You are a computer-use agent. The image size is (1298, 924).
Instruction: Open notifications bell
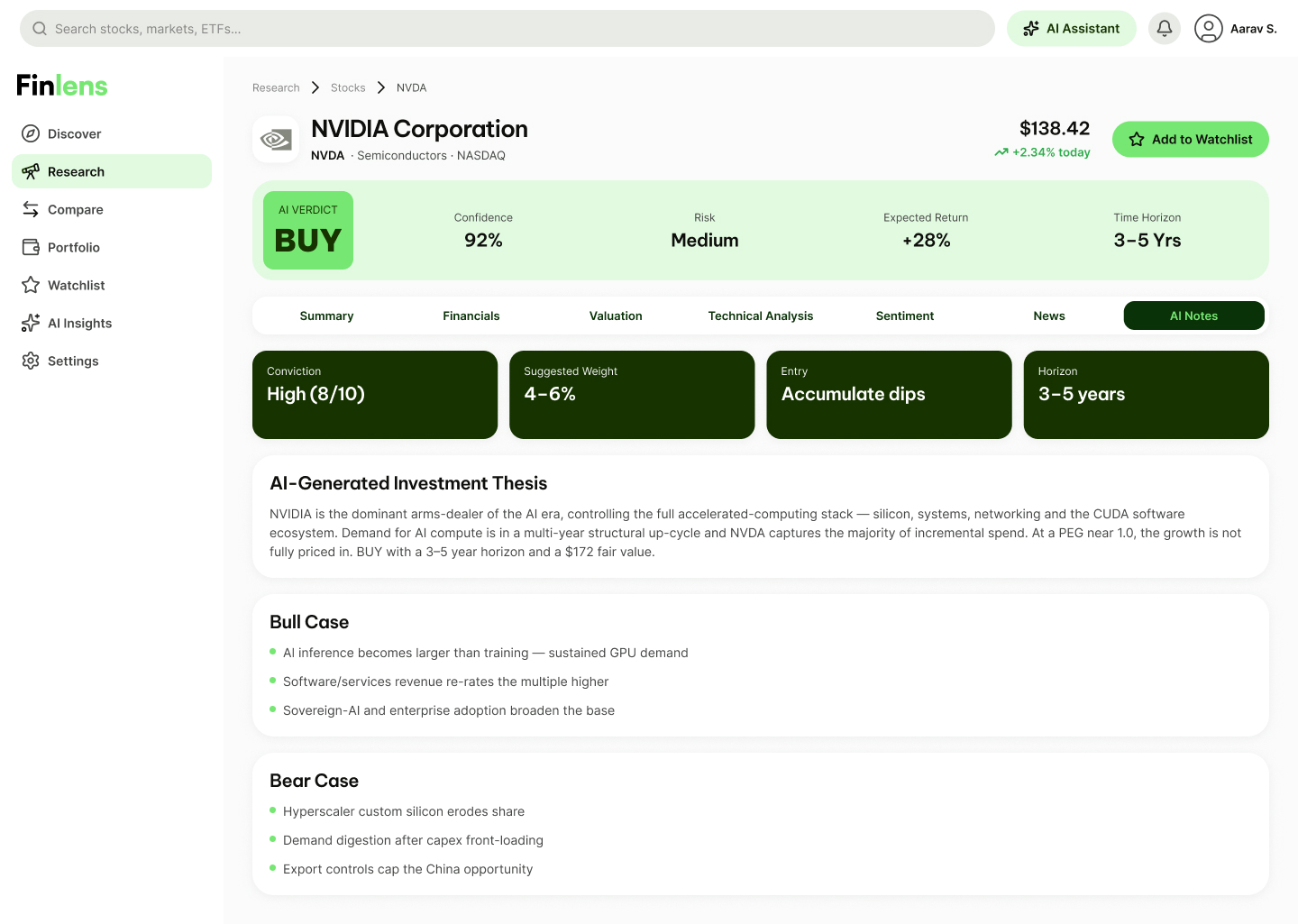coord(1165,29)
